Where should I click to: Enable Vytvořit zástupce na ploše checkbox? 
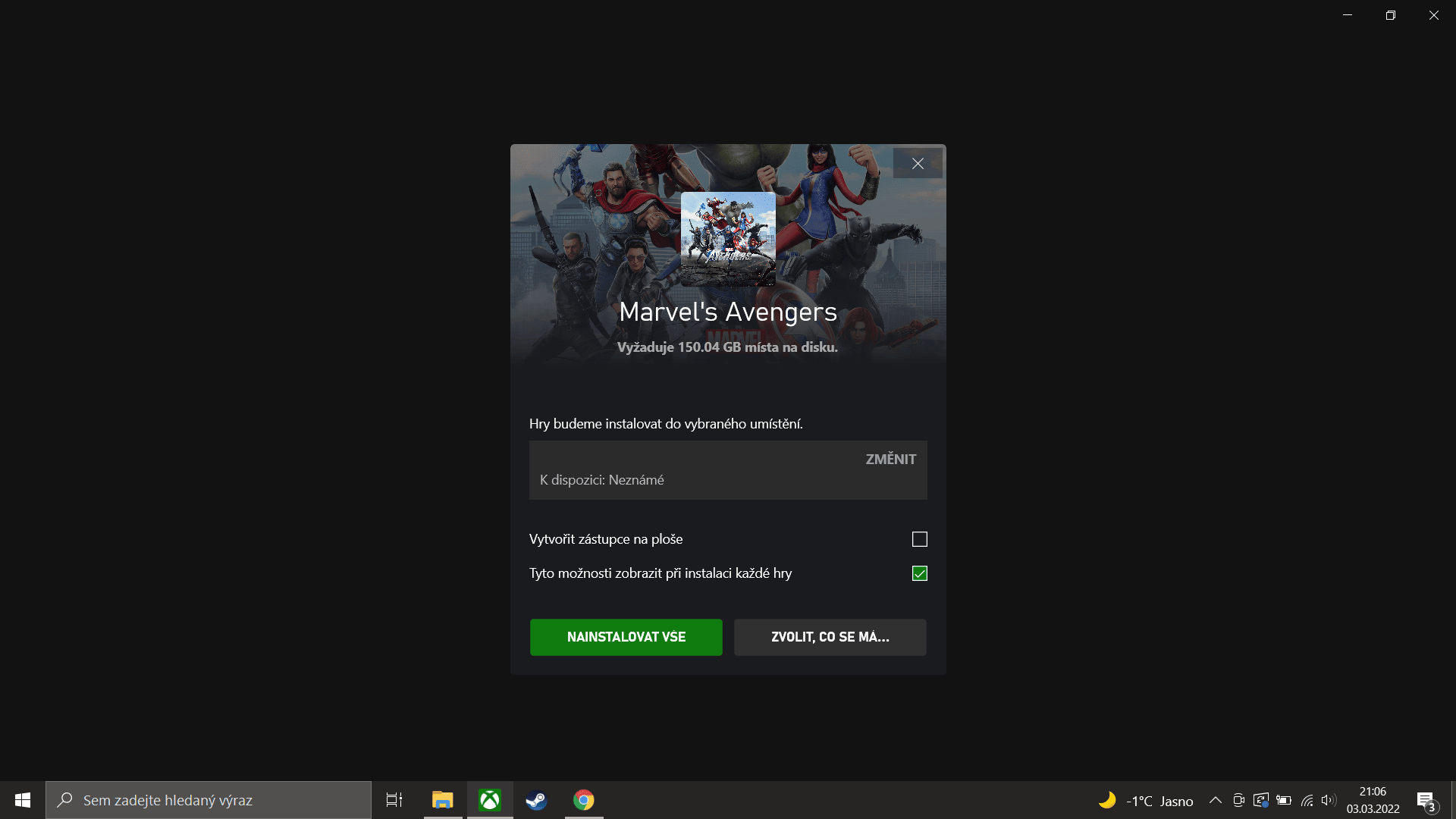919,539
